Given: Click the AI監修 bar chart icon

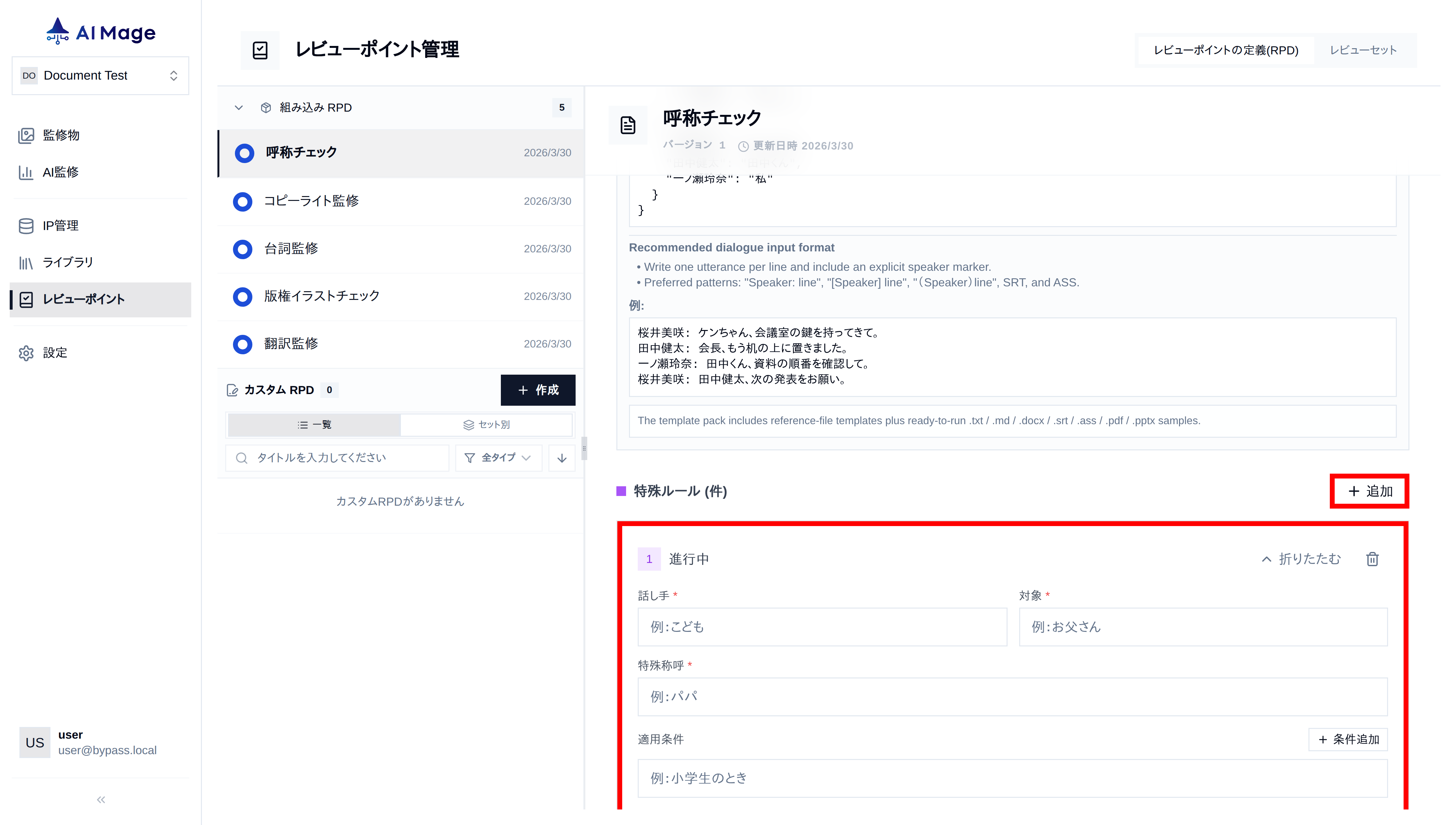Looking at the screenshot, I should (x=26, y=172).
